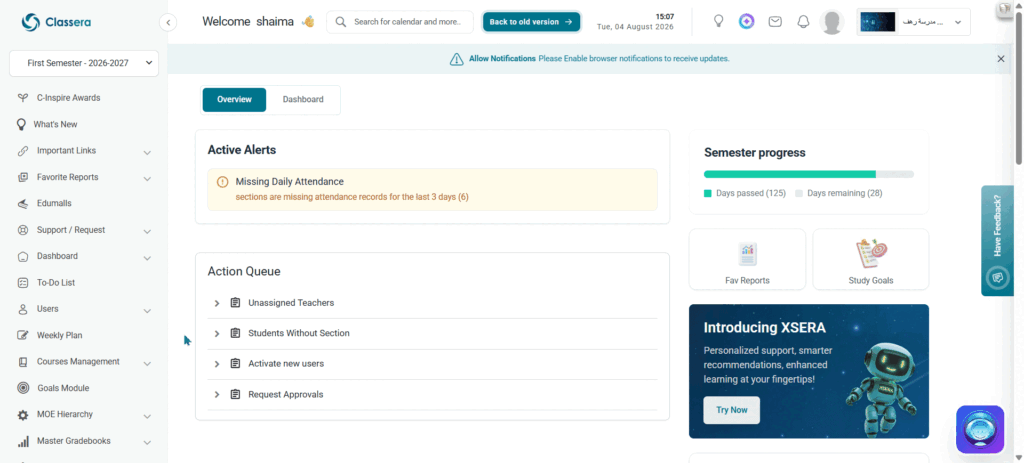Click the Important Links chain icon
The image size is (1024, 463).
[23, 151]
